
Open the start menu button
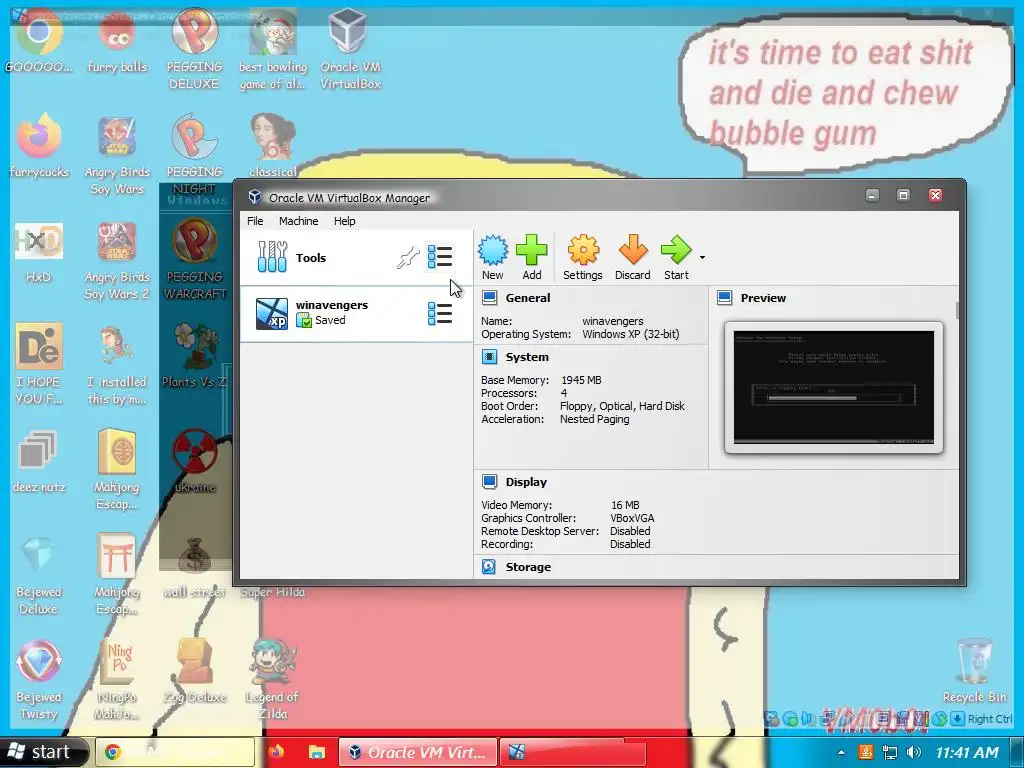[x=42, y=752]
